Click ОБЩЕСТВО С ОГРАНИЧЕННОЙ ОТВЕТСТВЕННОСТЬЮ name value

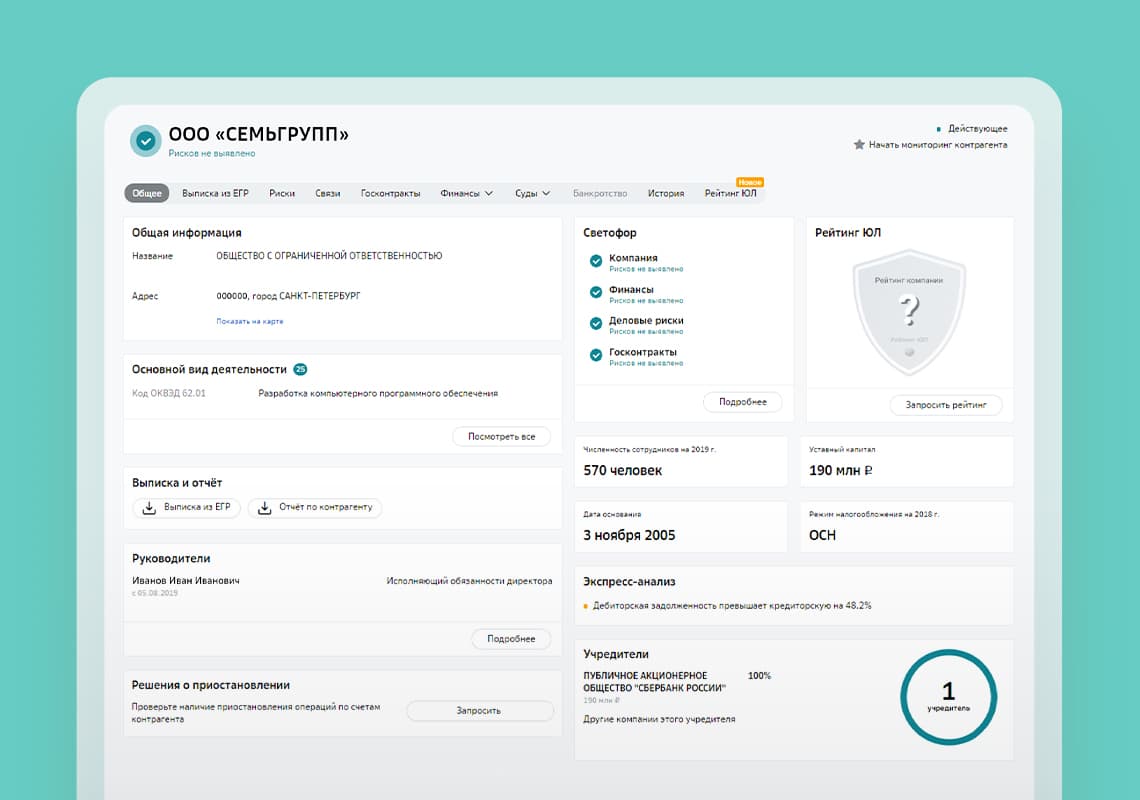(x=329, y=256)
